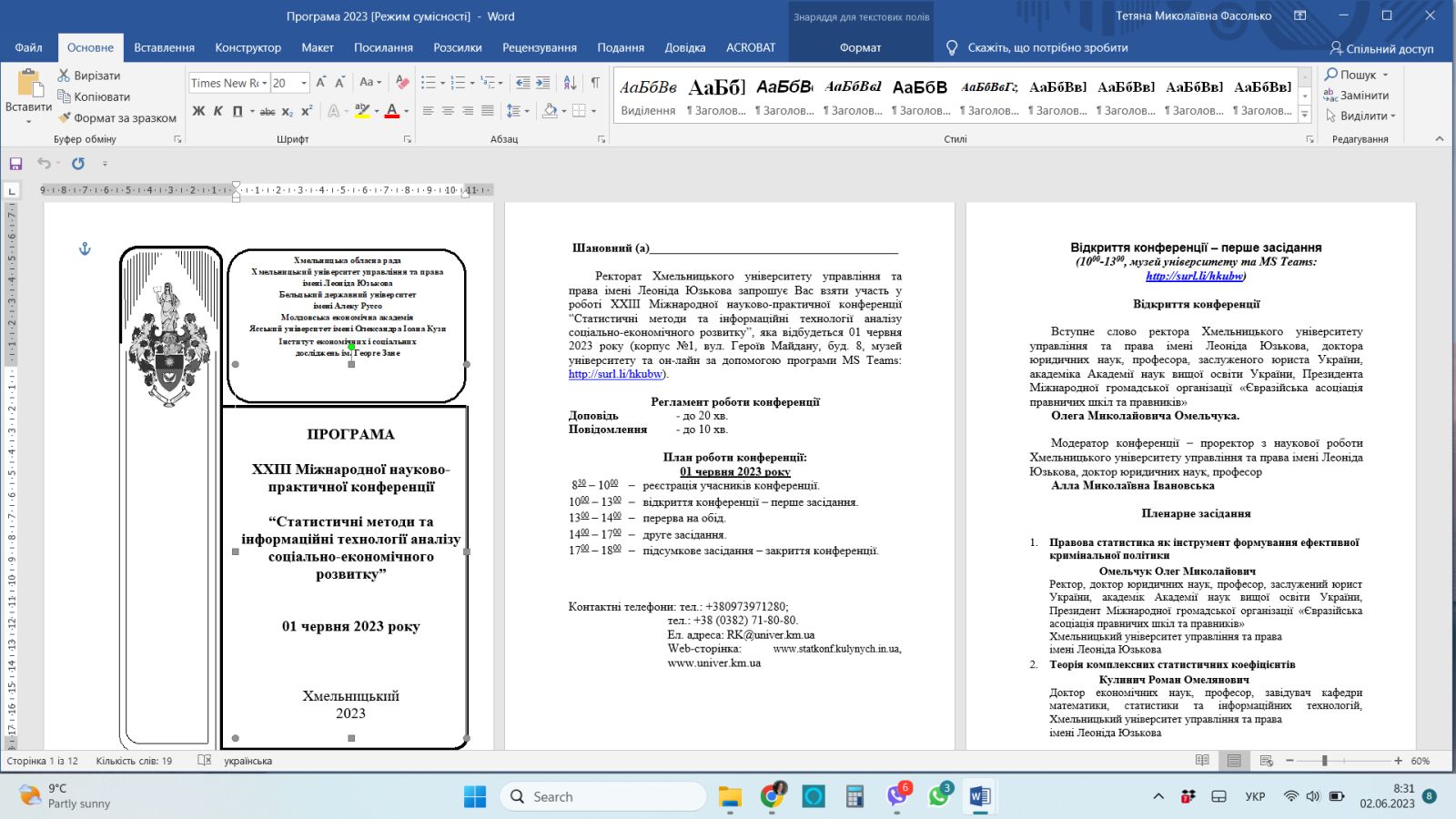Screen dimensions: 1456x819
Task: Align text right
Action: click(x=468, y=111)
